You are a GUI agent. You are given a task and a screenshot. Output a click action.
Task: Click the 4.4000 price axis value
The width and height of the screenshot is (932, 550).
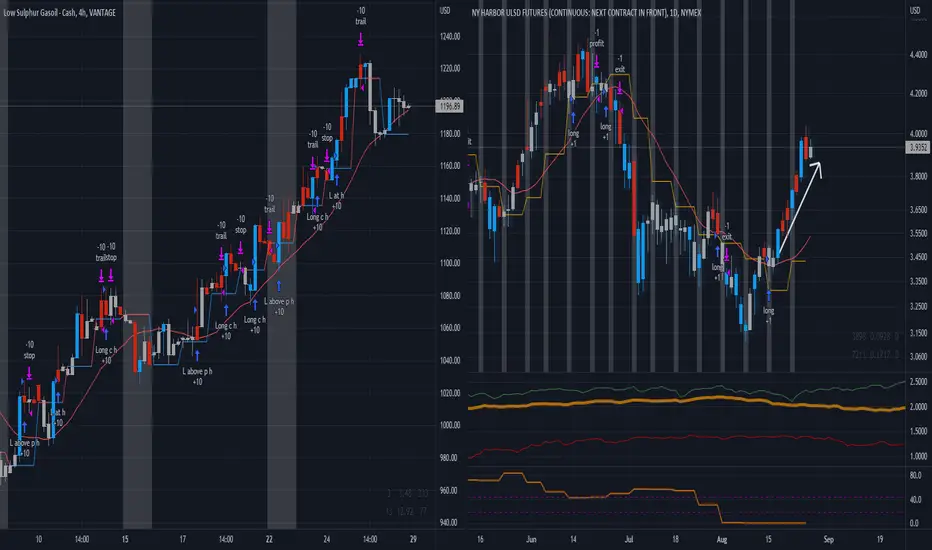tap(918, 54)
